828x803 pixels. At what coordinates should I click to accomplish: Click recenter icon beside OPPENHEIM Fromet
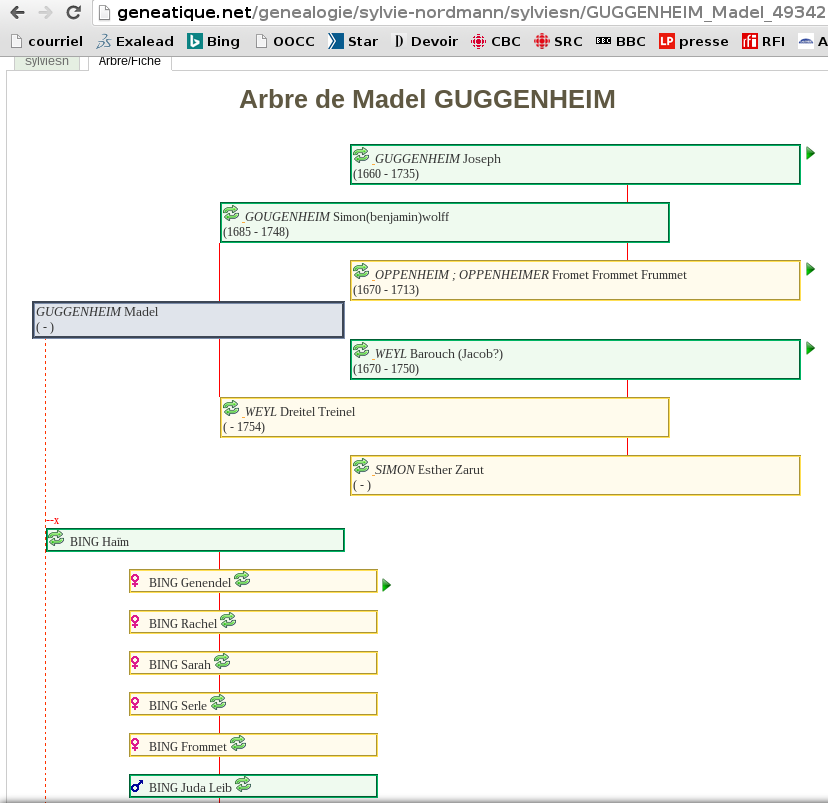tap(361, 272)
